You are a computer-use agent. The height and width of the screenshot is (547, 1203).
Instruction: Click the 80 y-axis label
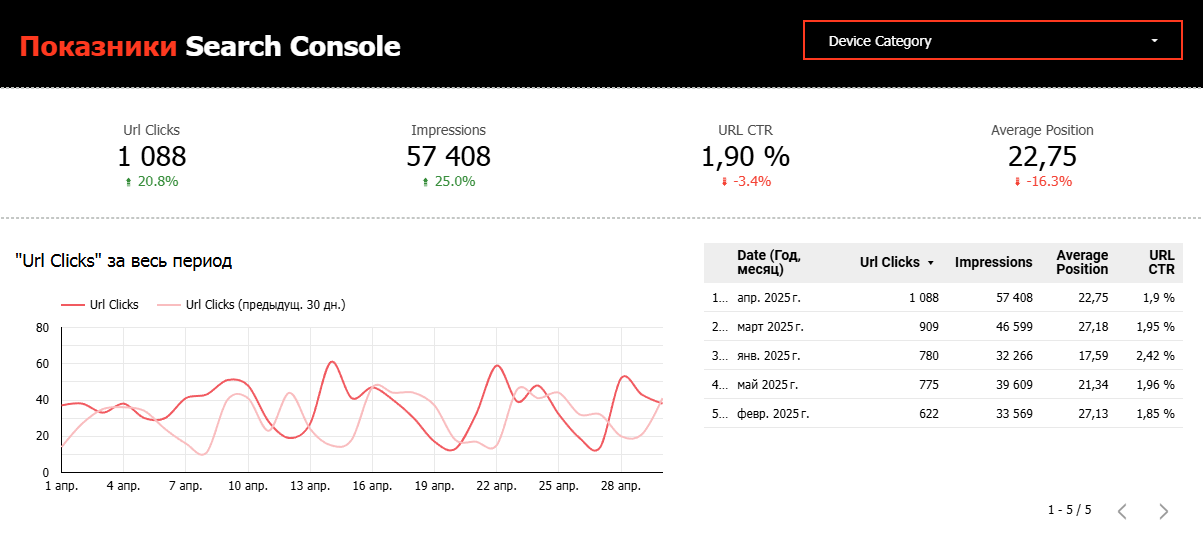point(42,328)
